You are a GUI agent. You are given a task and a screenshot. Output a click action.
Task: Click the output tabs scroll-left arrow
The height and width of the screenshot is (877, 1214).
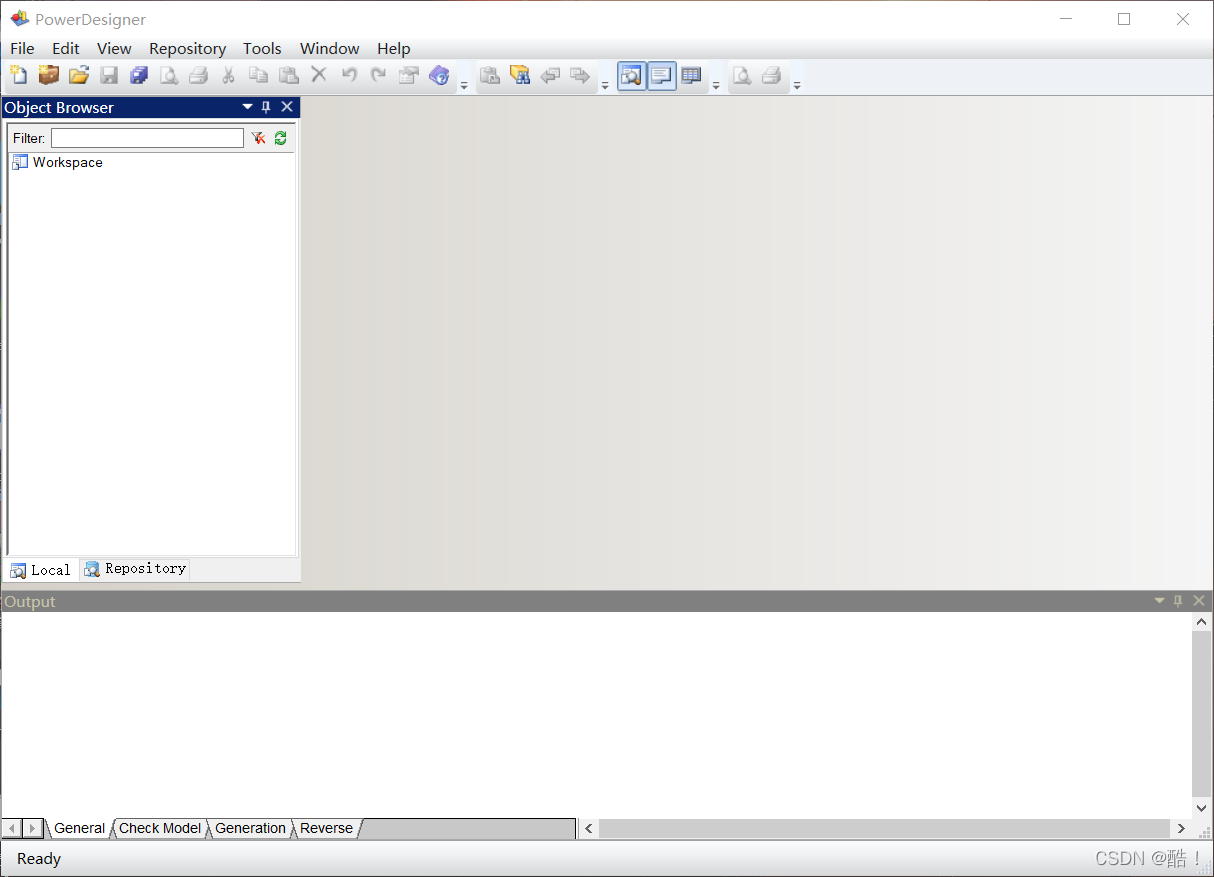click(12, 828)
